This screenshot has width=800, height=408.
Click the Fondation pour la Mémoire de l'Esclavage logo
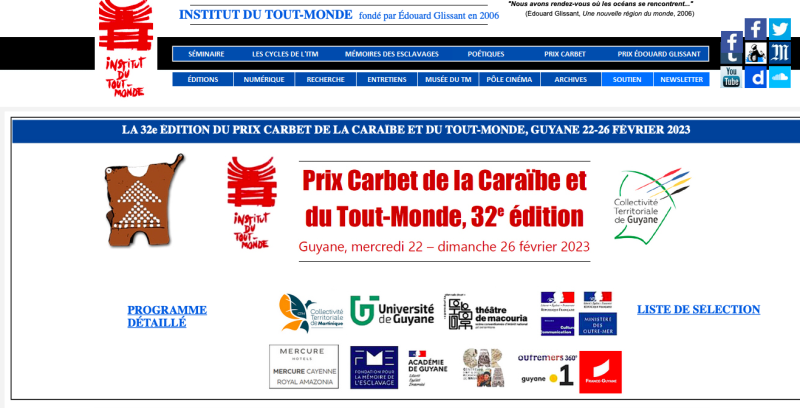point(374,368)
